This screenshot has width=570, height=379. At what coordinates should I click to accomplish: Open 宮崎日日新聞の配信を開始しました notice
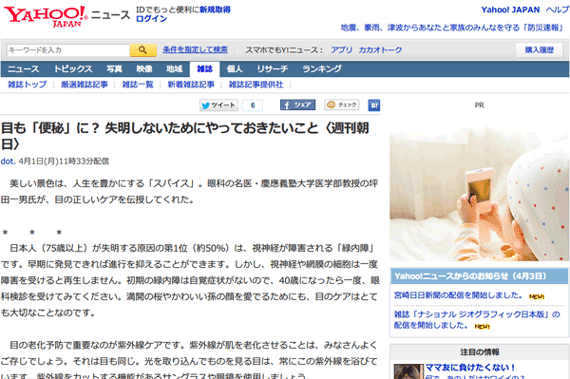coord(458,295)
